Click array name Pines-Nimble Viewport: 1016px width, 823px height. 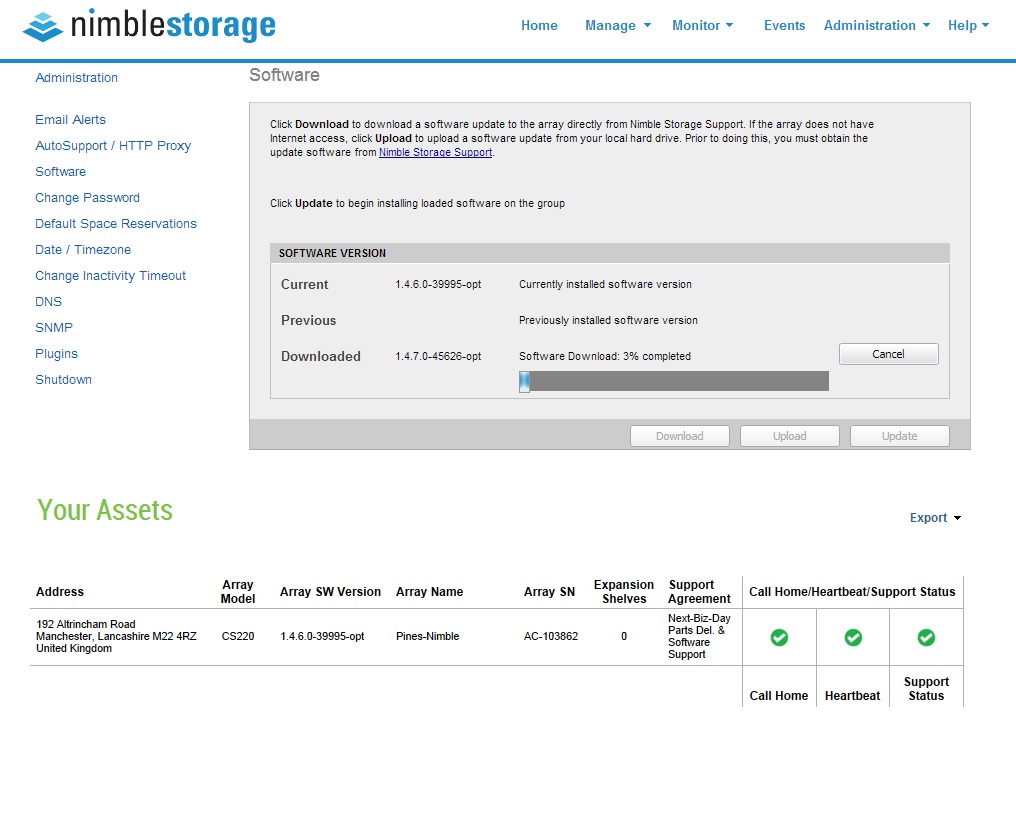pyautogui.click(x=428, y=636)
